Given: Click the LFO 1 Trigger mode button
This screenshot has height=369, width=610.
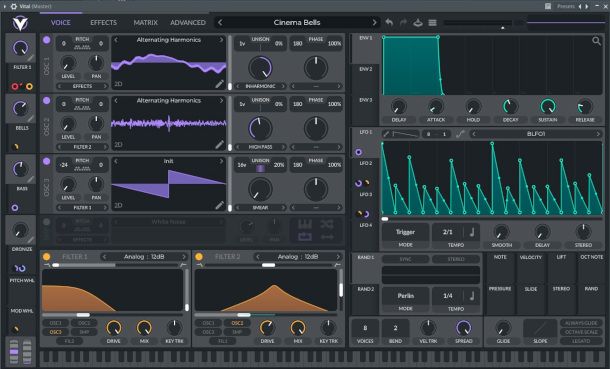Looking at the screenshot, I should (405, 232).
